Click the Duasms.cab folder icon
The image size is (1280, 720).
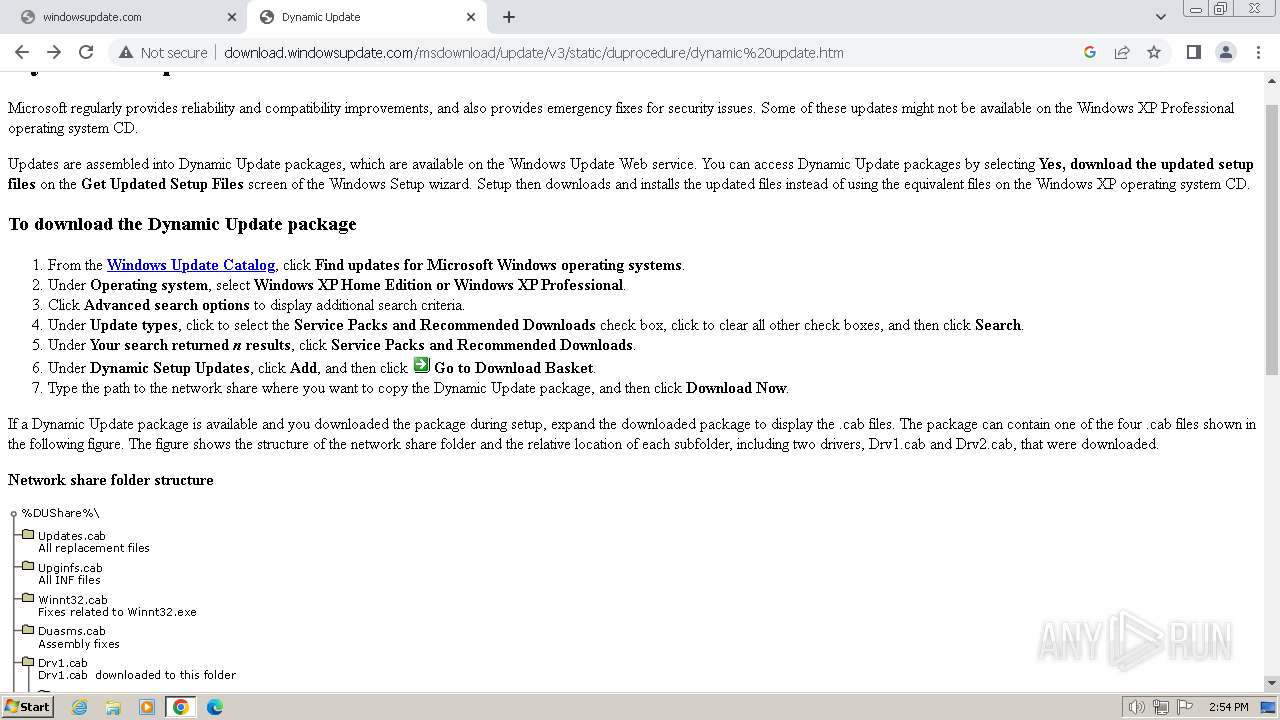click(x=28, y=630)
